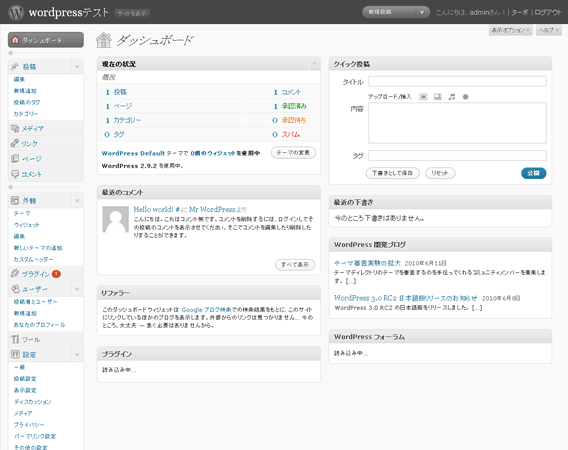568x450 pixels.
Task: Click the 内容 content text area
Action: 457,123
